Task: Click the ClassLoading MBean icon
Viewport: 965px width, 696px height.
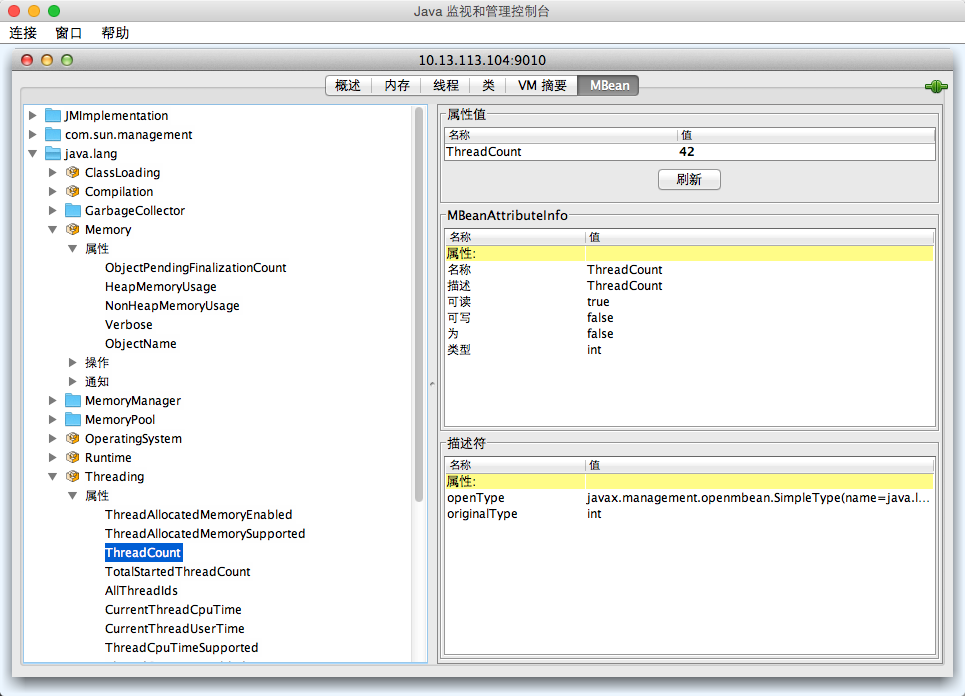Action: 73,173
